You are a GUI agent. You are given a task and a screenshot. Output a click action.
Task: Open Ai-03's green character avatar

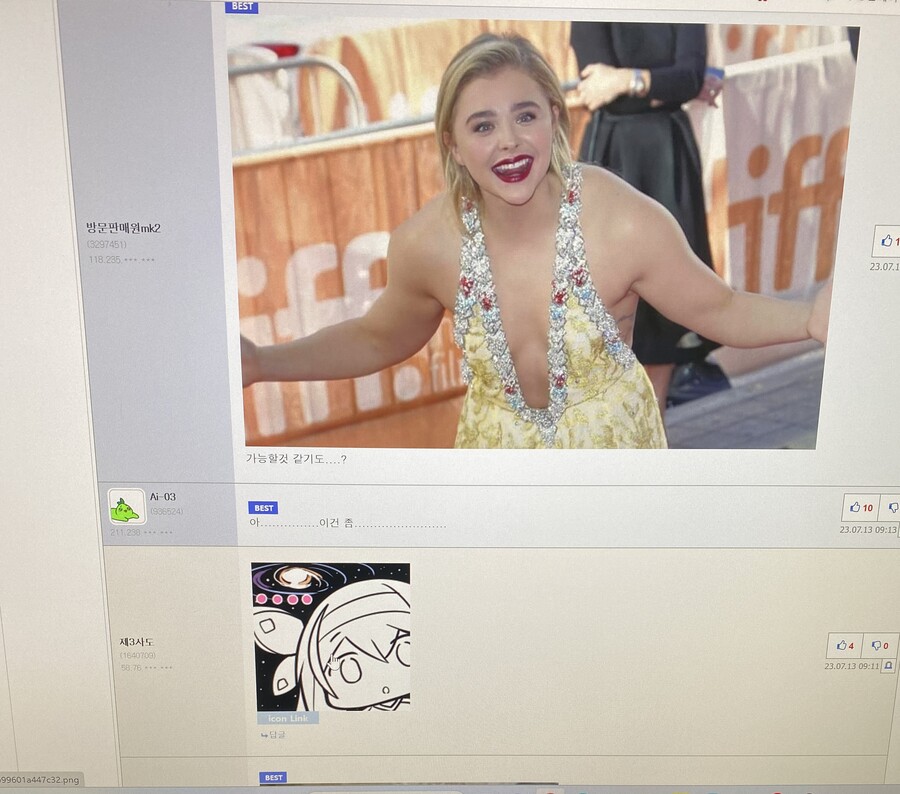(x=126, y=507)
